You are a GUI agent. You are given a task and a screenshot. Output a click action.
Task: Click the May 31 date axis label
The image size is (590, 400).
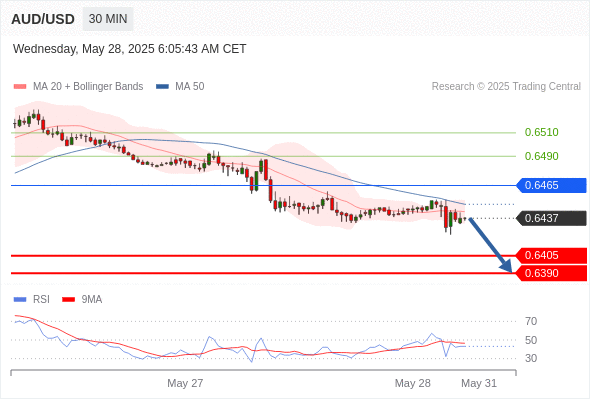coord(479,383)
